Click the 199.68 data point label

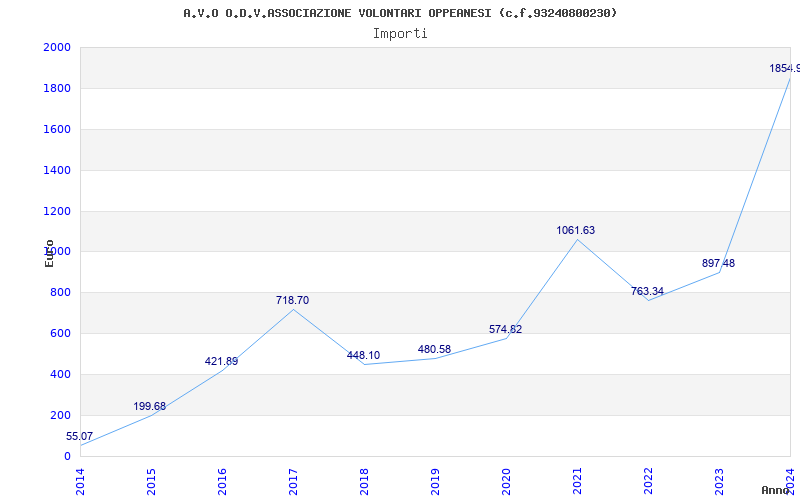click(x=149, y=406)
